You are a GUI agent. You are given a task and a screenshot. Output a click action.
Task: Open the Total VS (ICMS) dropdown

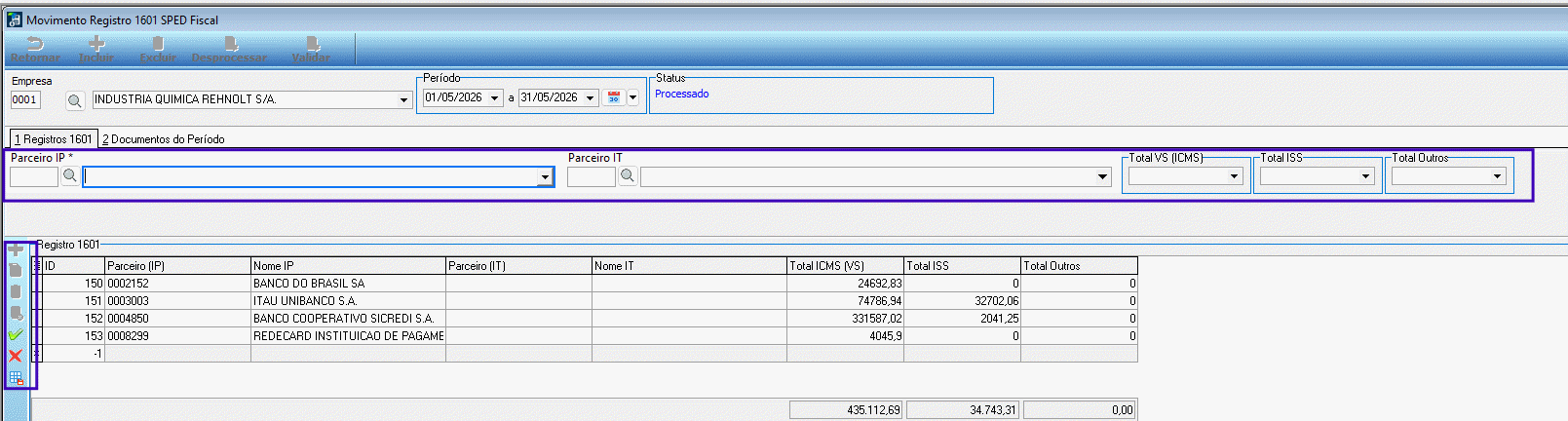pos(1234,176)
